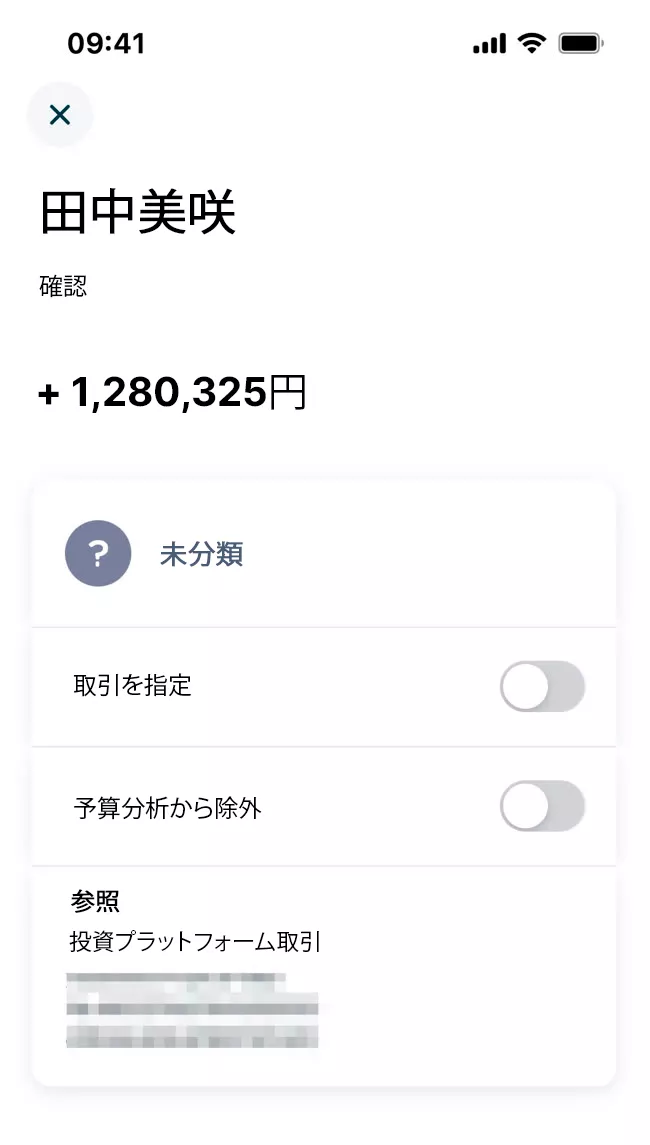Tap the 09:41 clock in status bar
650x1145 pixels.
pos(106,43)
